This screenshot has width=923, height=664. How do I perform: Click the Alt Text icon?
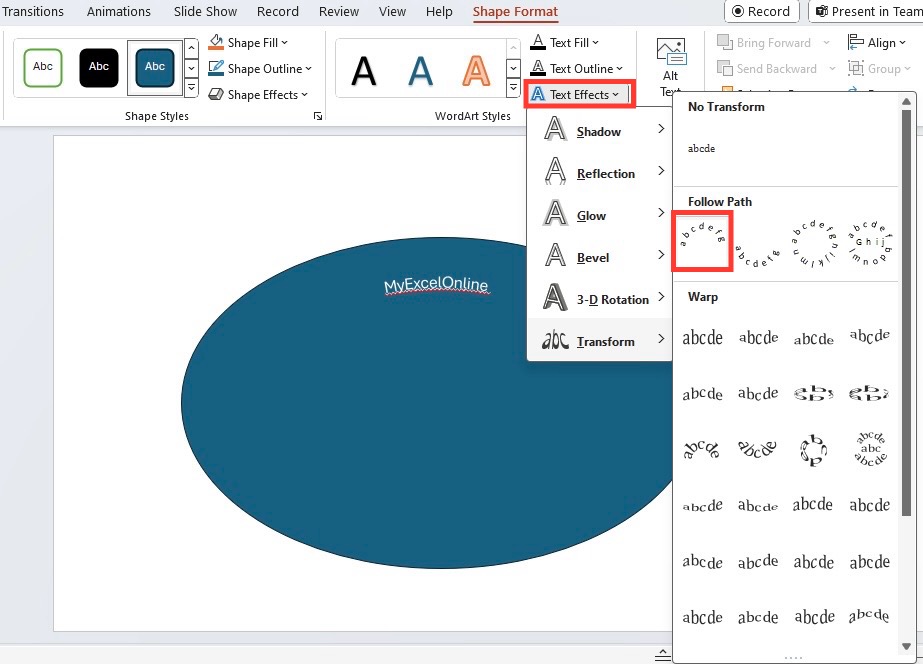(670, 52)
